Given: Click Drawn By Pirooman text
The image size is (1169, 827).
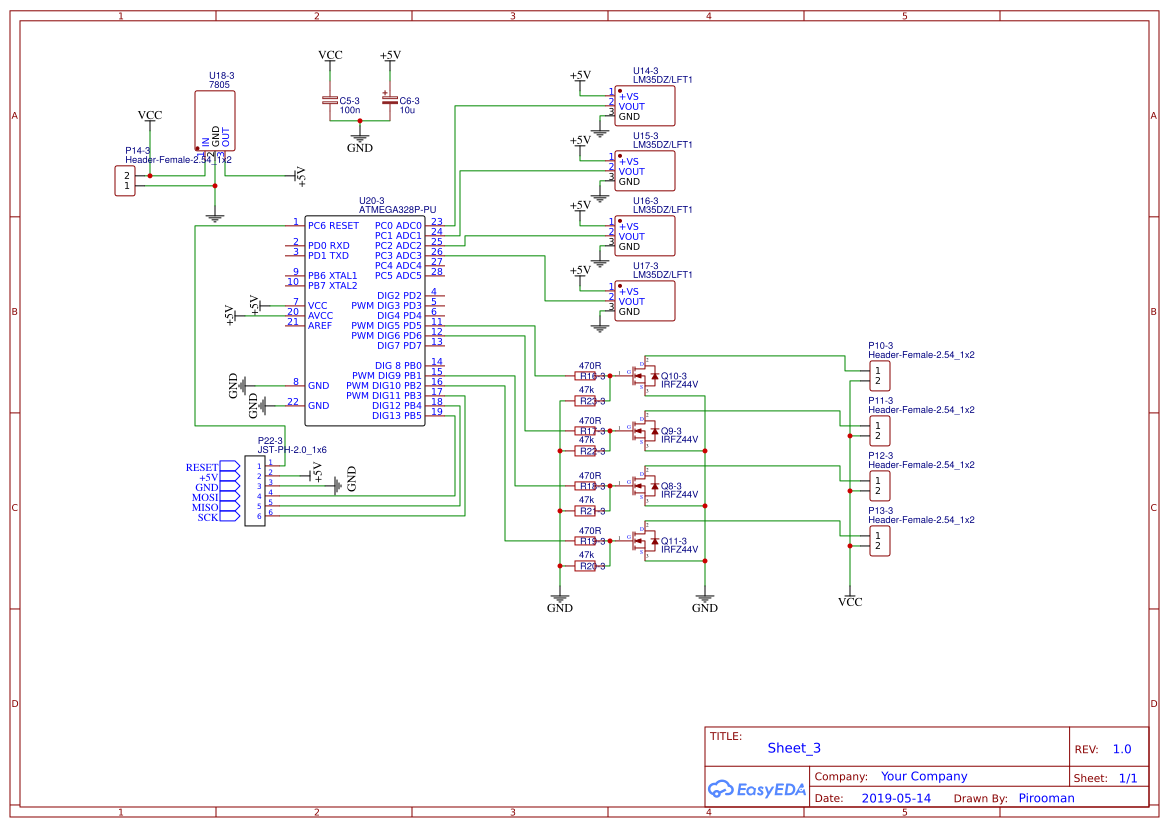Looking at the screenshot, I should (1046, 797).
